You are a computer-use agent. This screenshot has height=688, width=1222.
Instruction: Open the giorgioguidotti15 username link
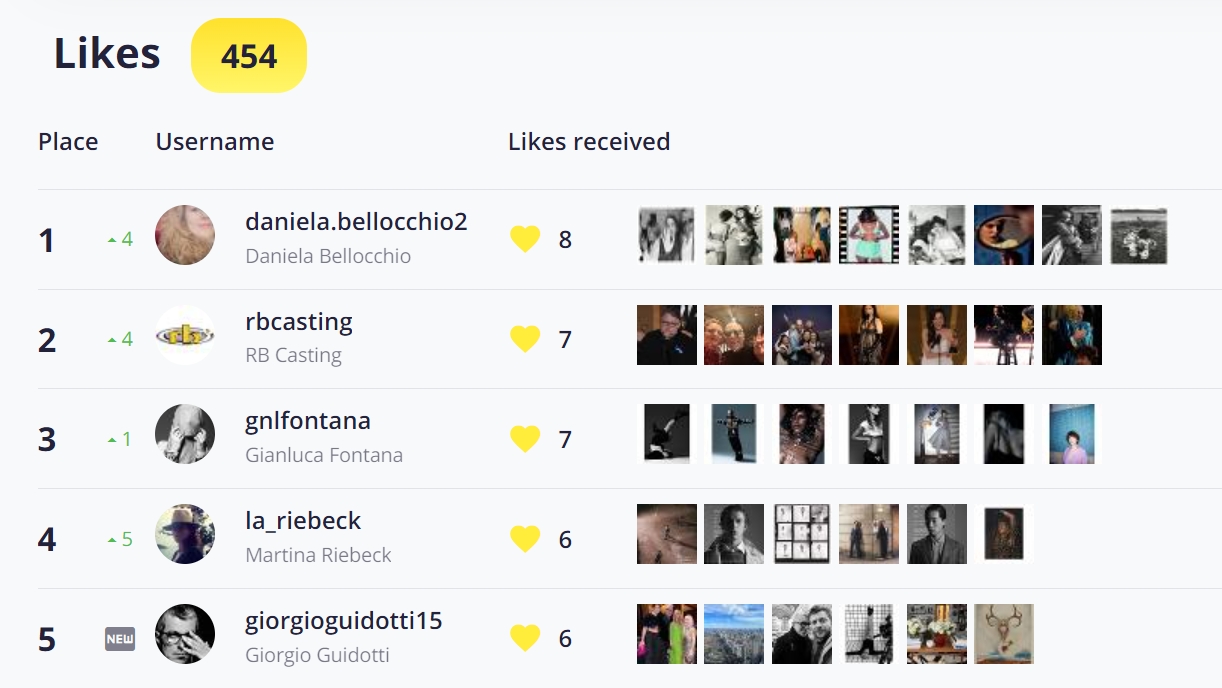tap(343, 621)
